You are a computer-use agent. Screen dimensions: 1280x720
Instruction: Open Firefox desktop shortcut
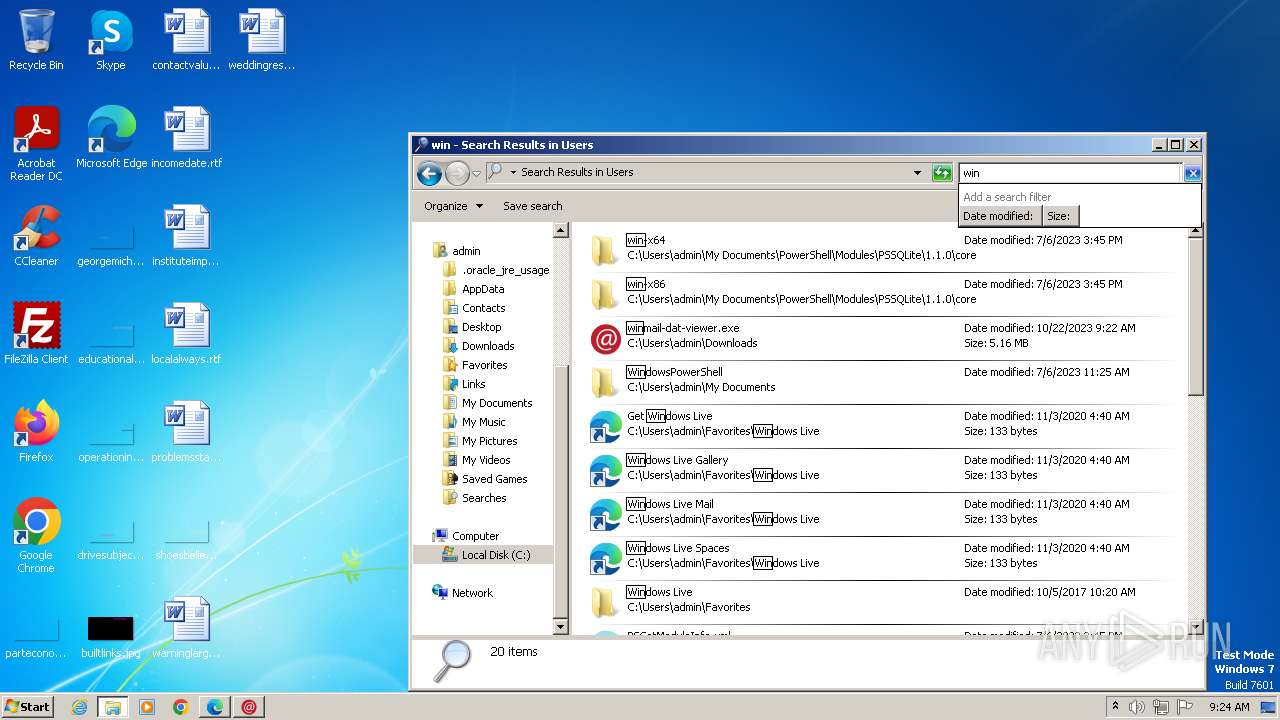tap(36, 432)
